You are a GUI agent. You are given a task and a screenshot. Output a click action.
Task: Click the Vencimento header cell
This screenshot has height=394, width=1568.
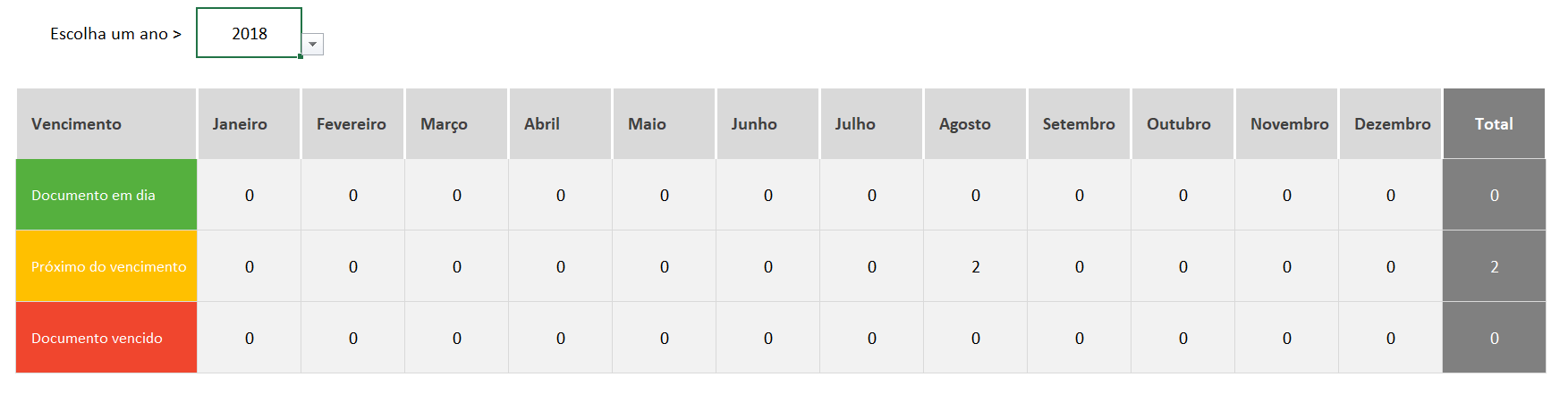[106, 124]
